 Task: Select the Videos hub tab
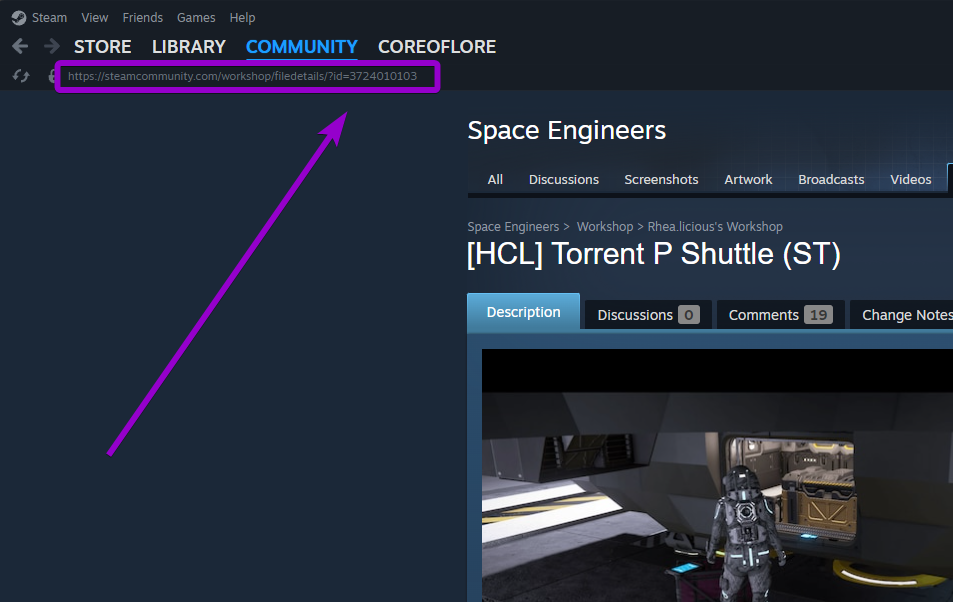tap(910, 179)
